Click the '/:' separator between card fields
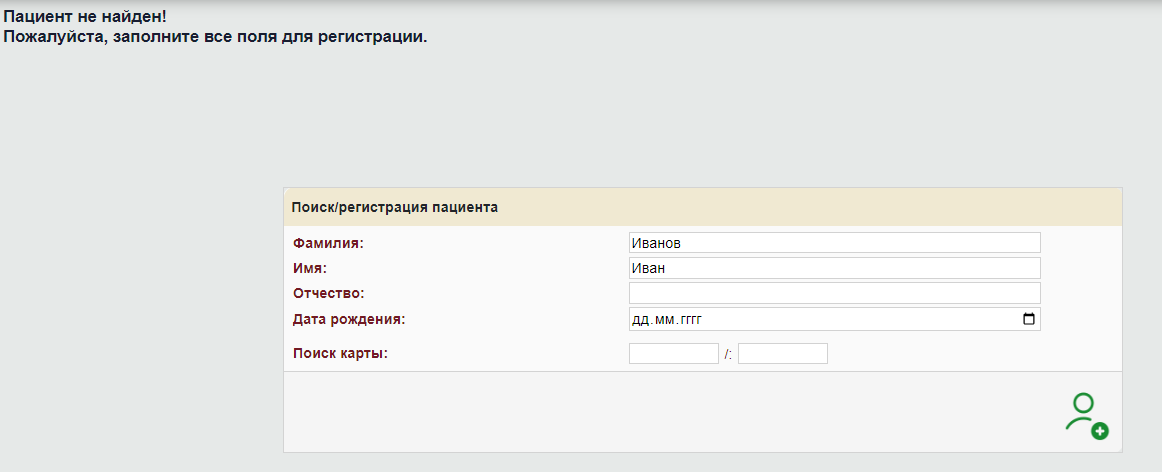Image resolution: width=1162 pixels, height=472 pixels. pyautogui.click(x=728, y=355)
